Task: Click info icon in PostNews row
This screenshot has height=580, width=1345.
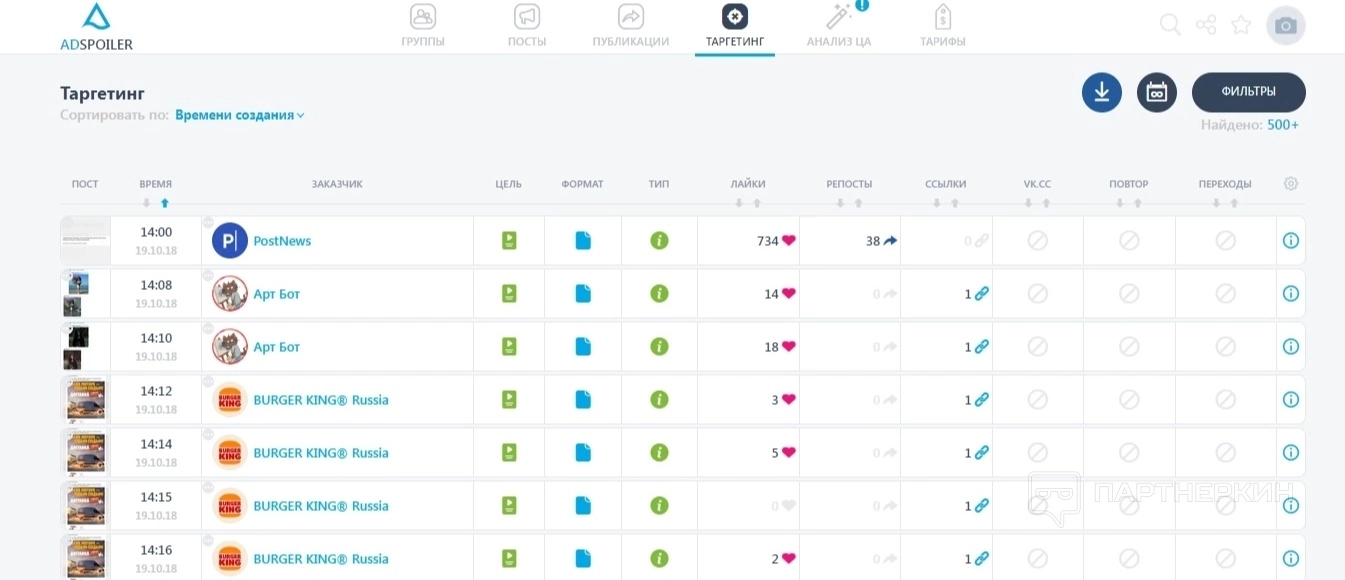Action: pyautogui.click(x=1290, y=240)
